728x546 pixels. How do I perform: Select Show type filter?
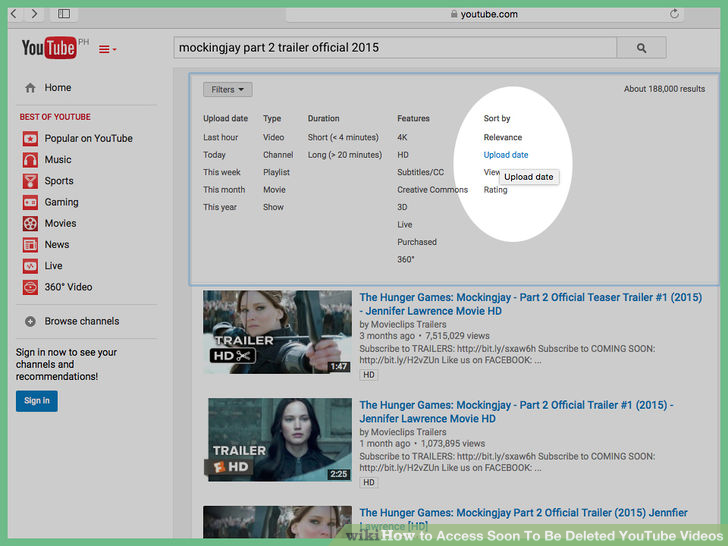(273, 207)
